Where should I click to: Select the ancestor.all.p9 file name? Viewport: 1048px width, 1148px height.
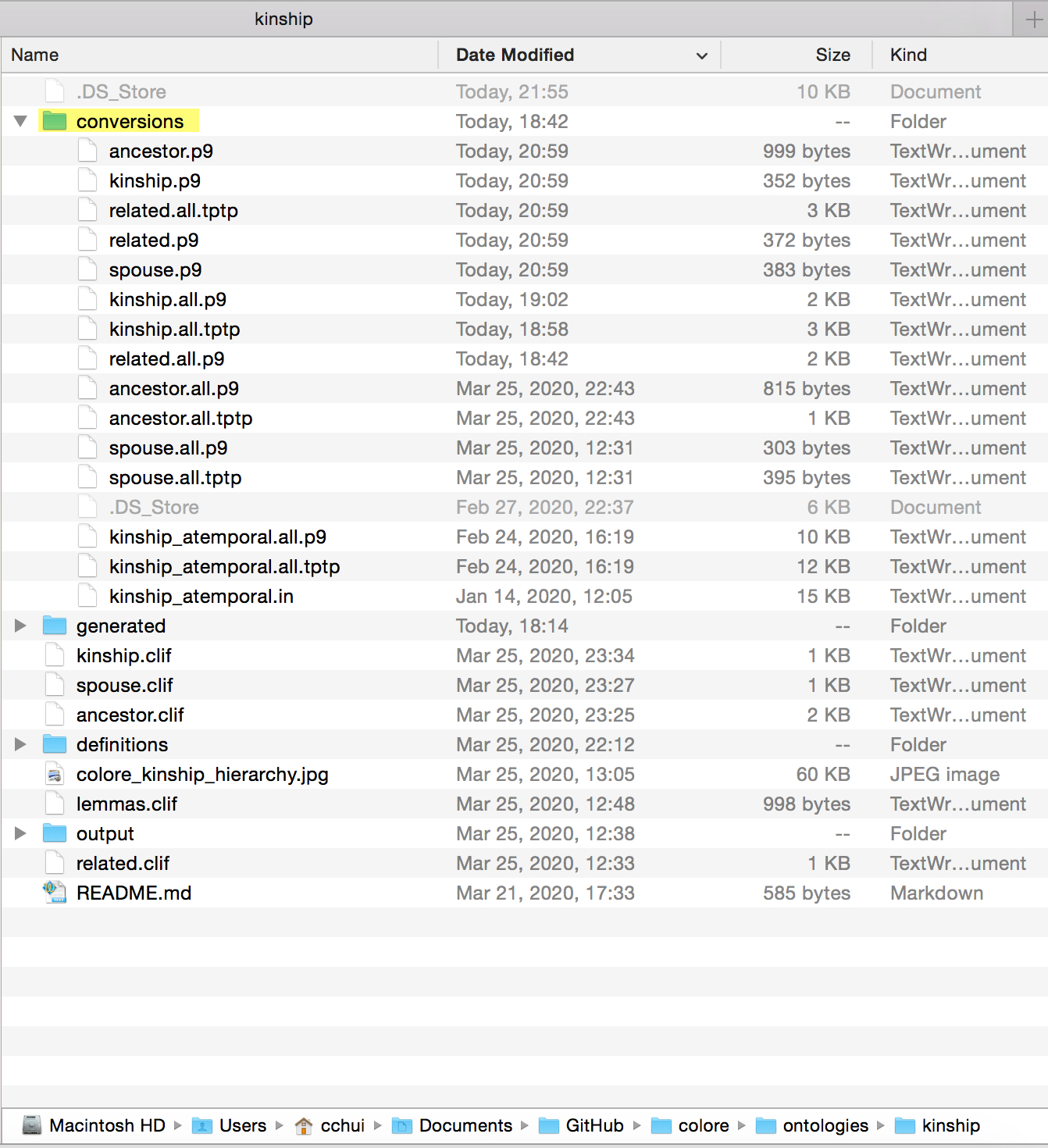[173, 388]
